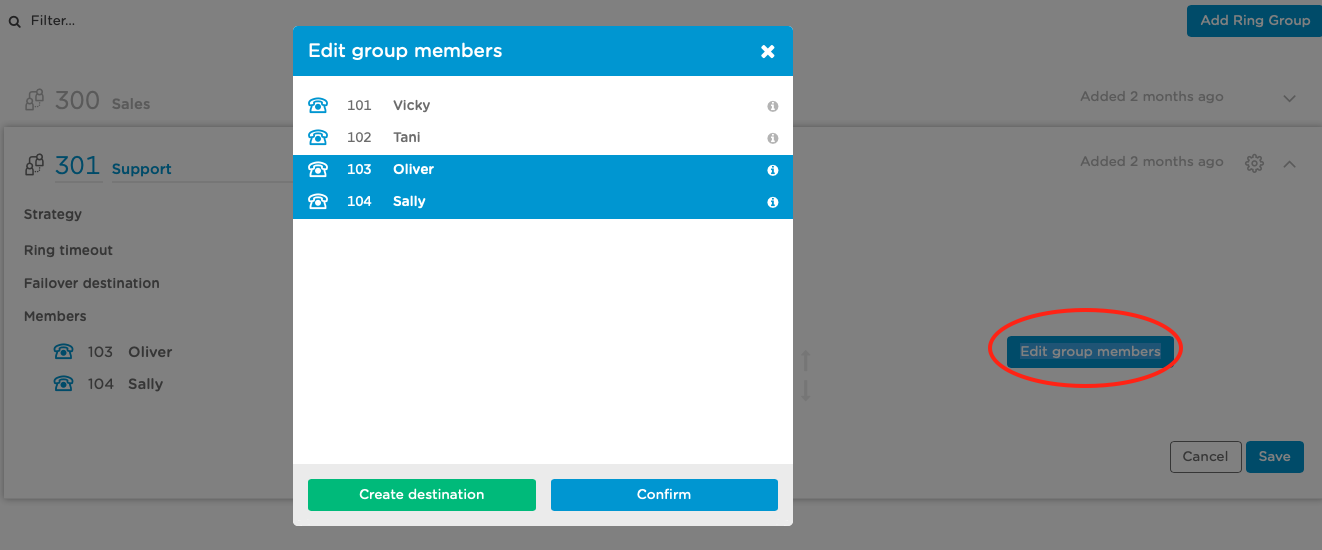
Task: Open info icon for Sally in dialog
Action: coord(772,202)
